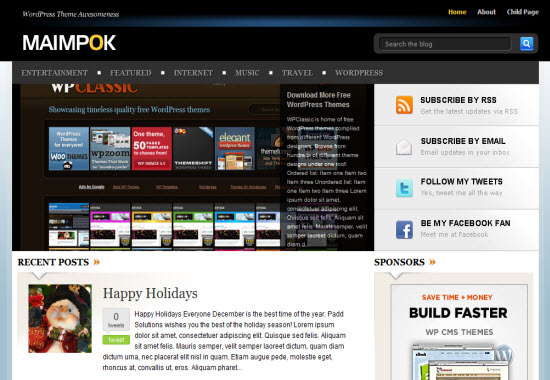Click the snowman post thumbnail
This screenshot has width=550, height=380.
point(60,319)
